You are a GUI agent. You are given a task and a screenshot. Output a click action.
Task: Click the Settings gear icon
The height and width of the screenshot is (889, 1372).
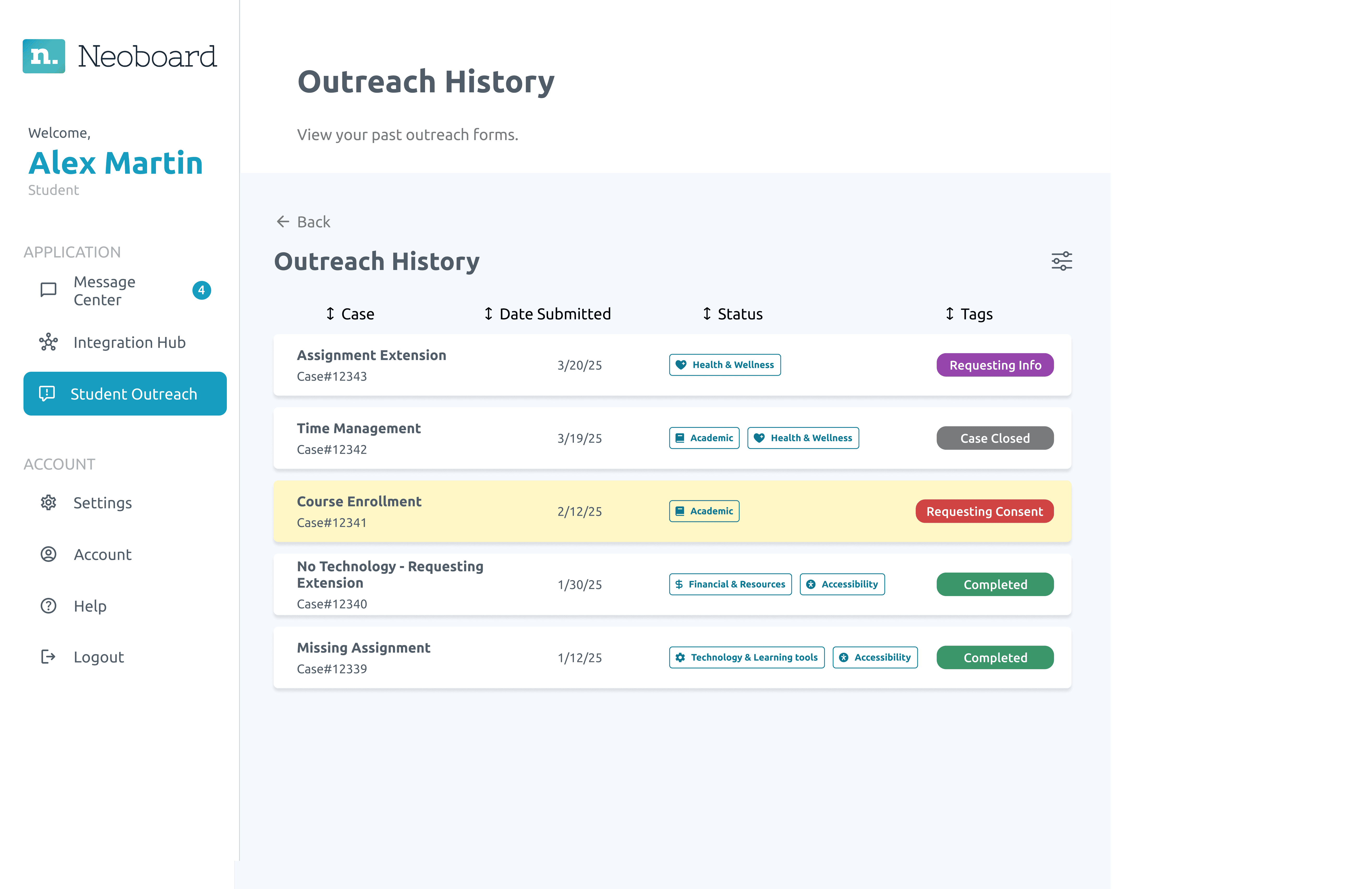pos(48,503)
